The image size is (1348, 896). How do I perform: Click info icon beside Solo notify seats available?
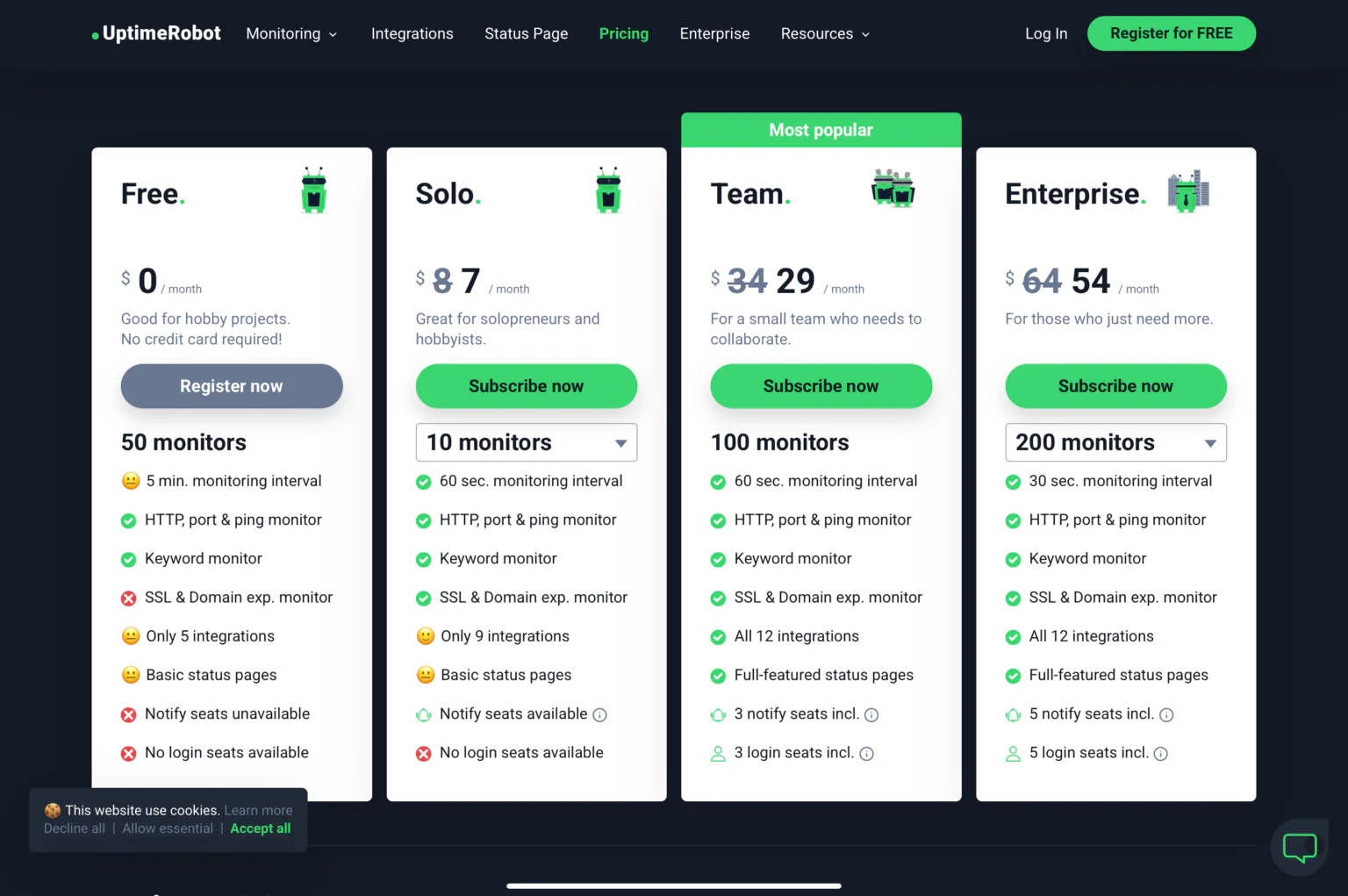(599, 715)
